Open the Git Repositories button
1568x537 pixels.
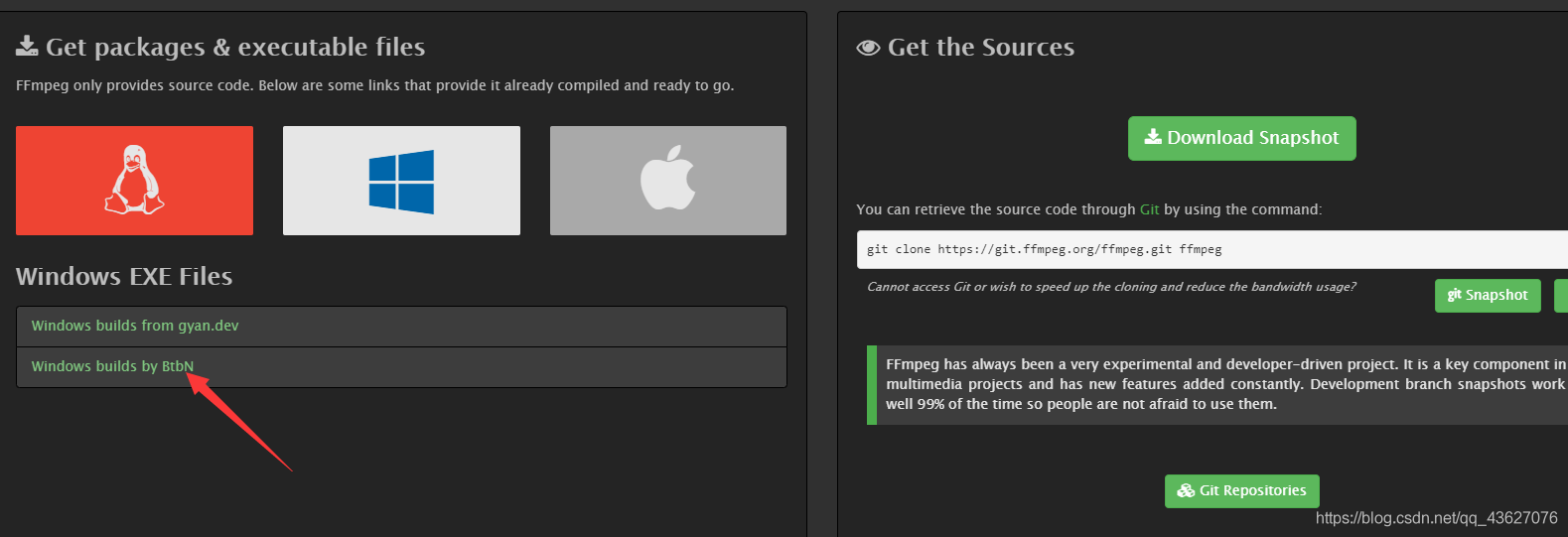pyautogui.click(x=1241, y=490)
